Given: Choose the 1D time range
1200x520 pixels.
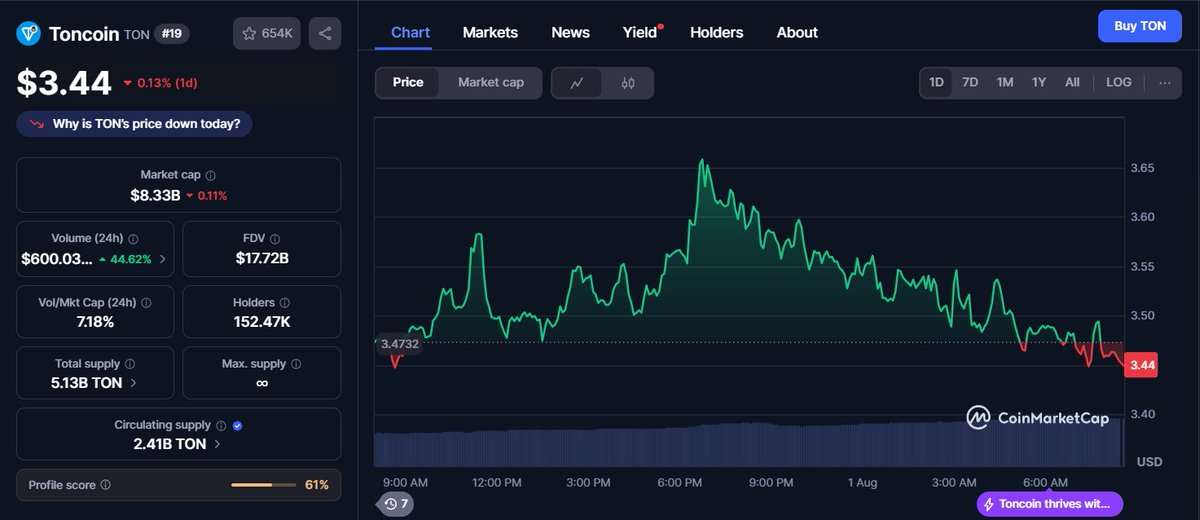Looking at the screenshot, I should pyautogui.click(x=937, y=82).
